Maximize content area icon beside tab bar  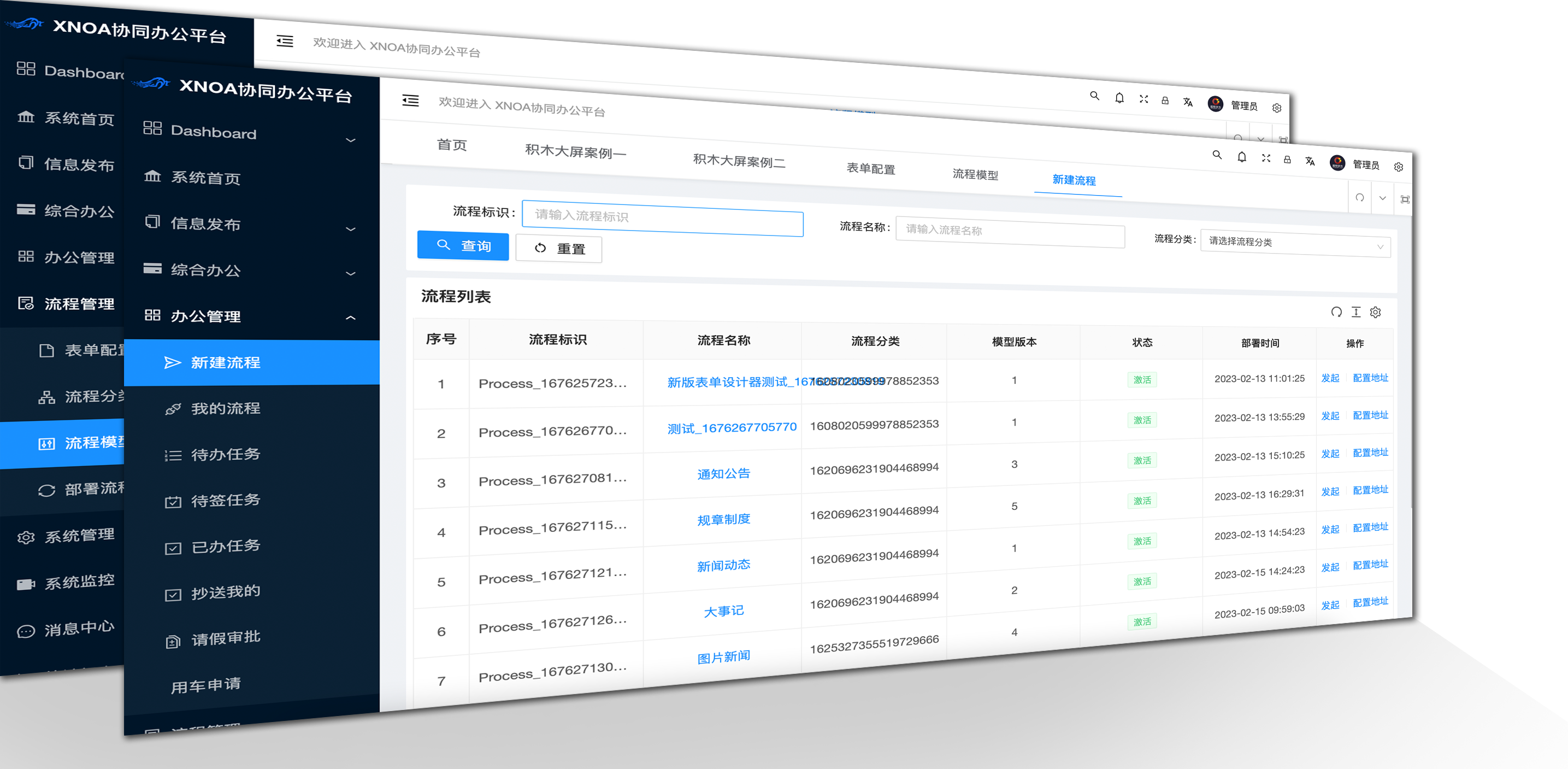(1405, 199)
